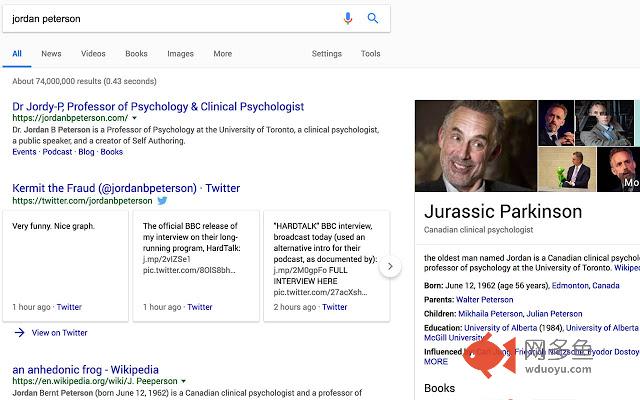Click 'About 74,000,000 results' stats text
Viewport: 640px width, 400px height.
coord(84,81)
